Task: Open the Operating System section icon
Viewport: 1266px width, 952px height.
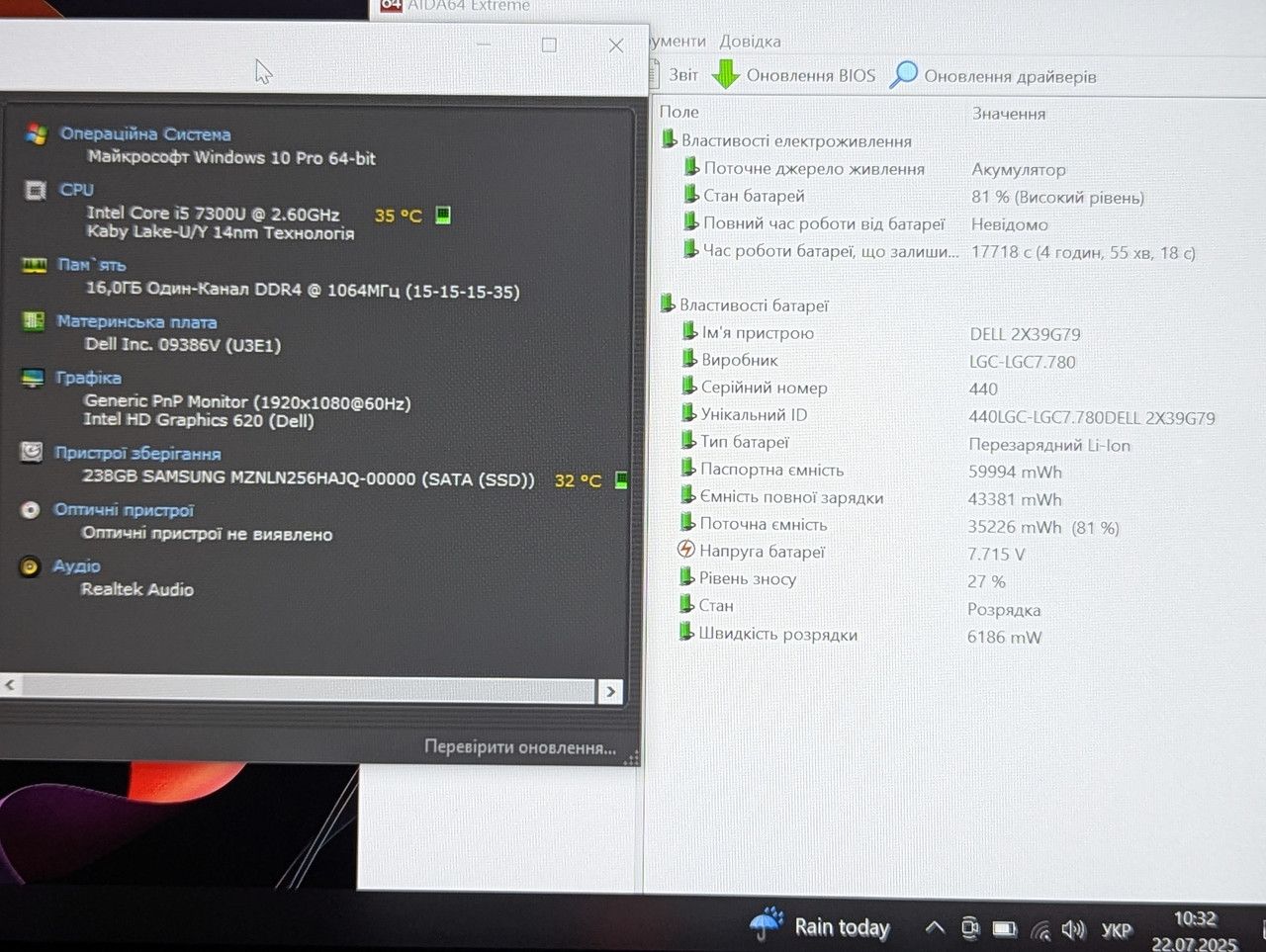Action: tap(37, 134)
